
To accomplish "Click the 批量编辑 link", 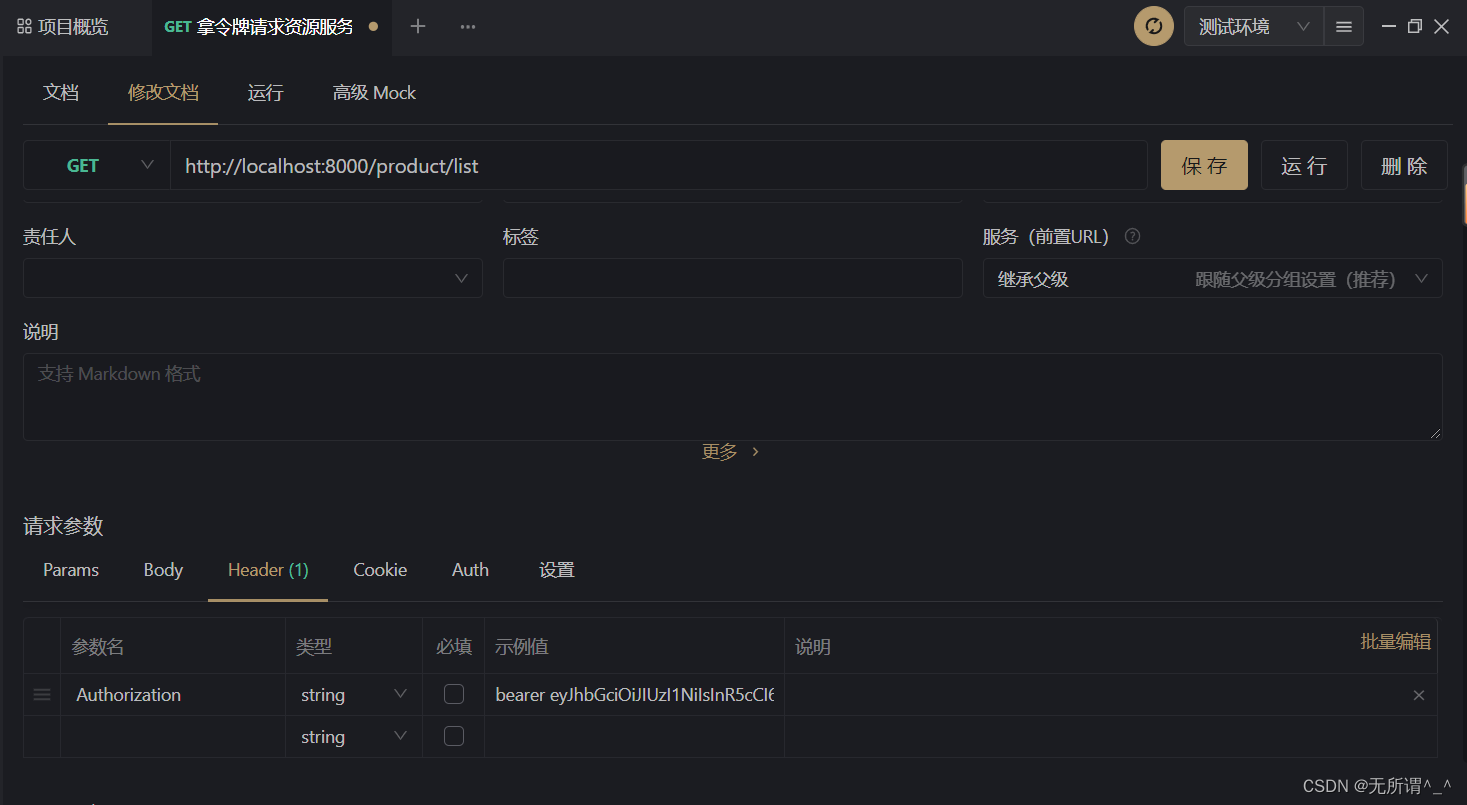I will coord(1396,641).
